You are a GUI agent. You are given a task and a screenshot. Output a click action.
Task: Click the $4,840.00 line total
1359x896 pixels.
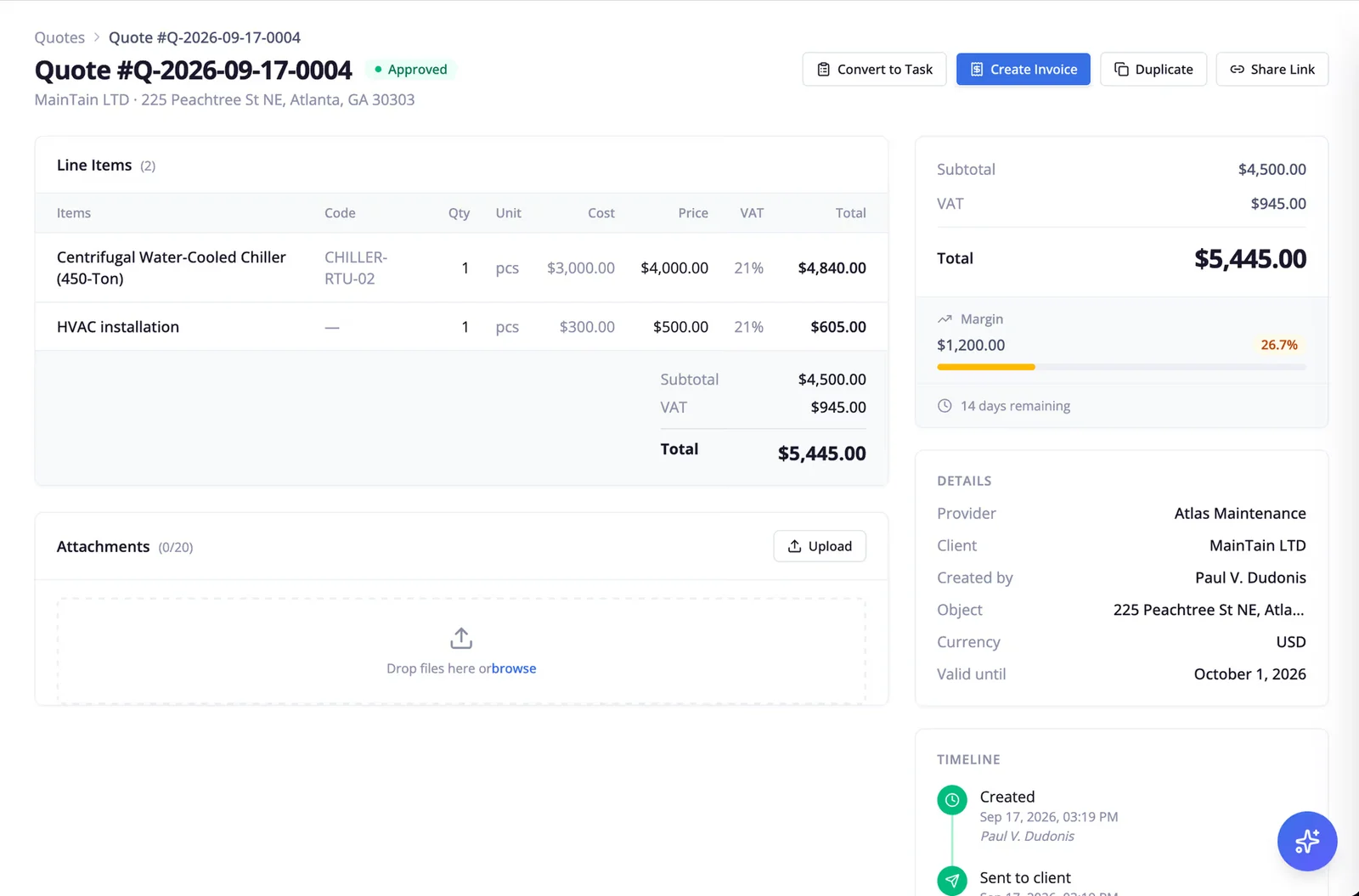pyautogui.click(x=832, y=268)
